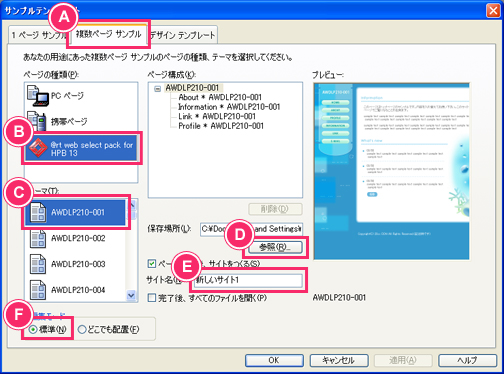Screen dimensions: 504x374
Task: Select the 標準(N) radio button
Action: 33,330
